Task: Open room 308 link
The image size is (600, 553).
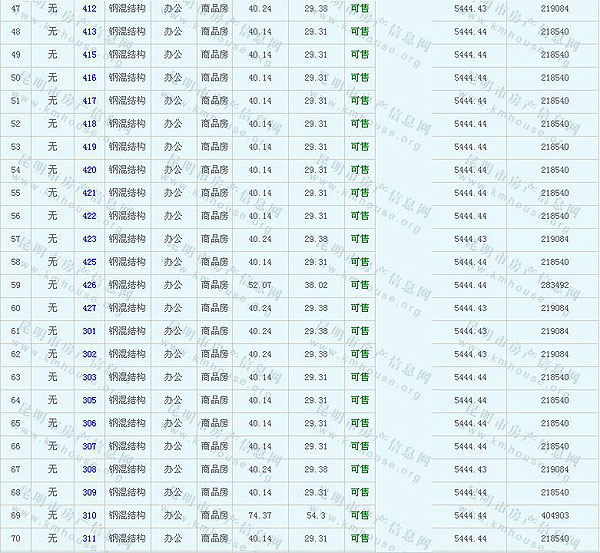Action: [x=89, y=469]
